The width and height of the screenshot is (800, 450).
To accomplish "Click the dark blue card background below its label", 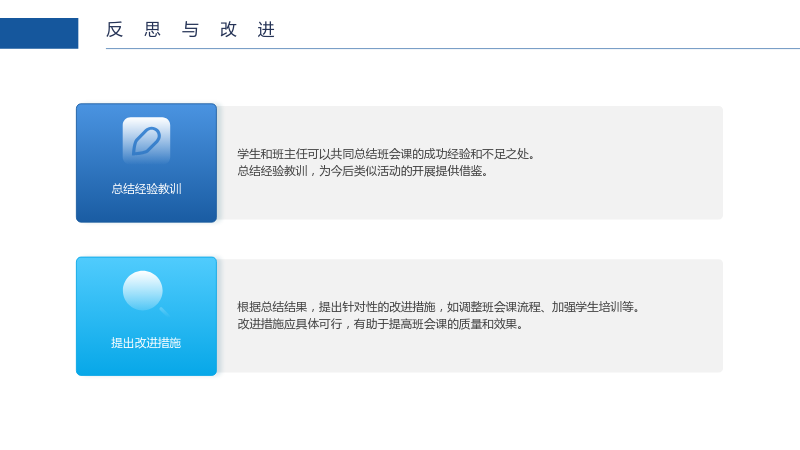I will click(146, 209).
